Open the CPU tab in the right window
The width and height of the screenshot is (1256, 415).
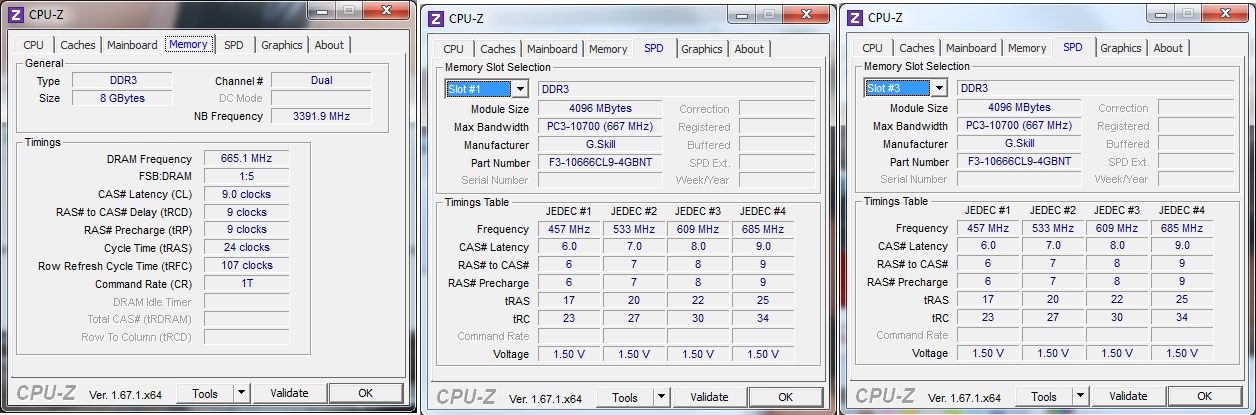pyautogui.click(x=872, y=48)
